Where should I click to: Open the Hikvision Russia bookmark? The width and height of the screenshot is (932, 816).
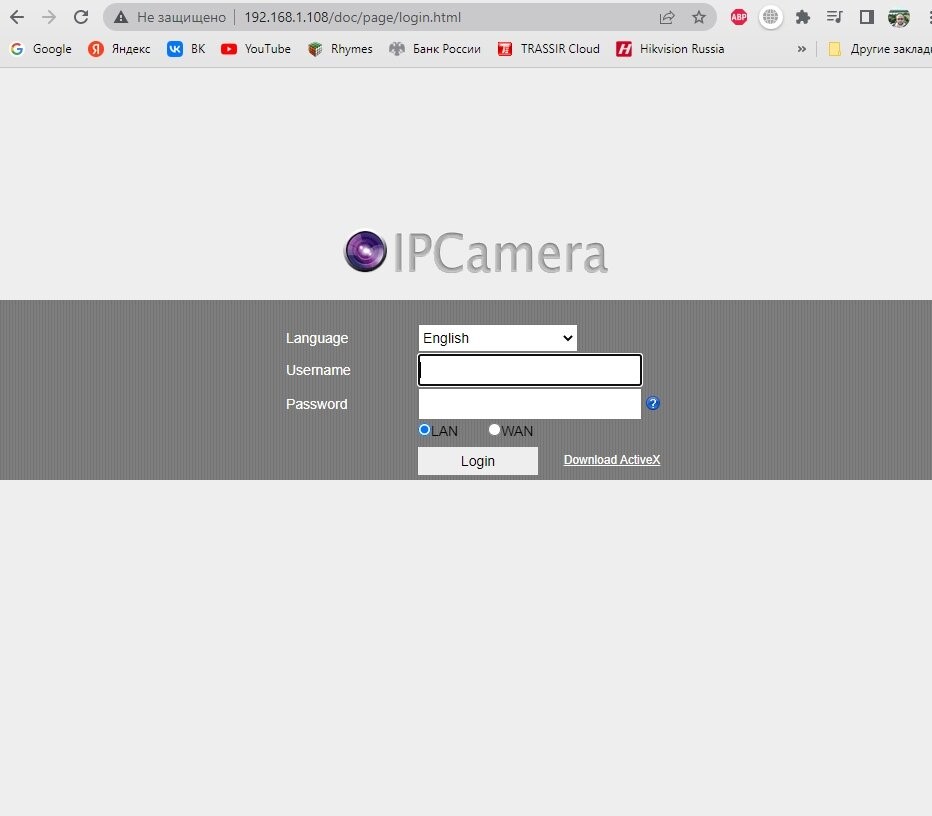coord(670,49)
